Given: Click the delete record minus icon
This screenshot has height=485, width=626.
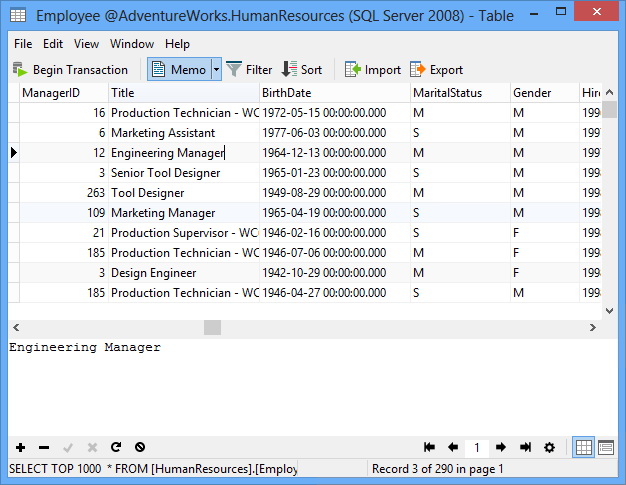Looking at the screenshot, I should [44, 448].
